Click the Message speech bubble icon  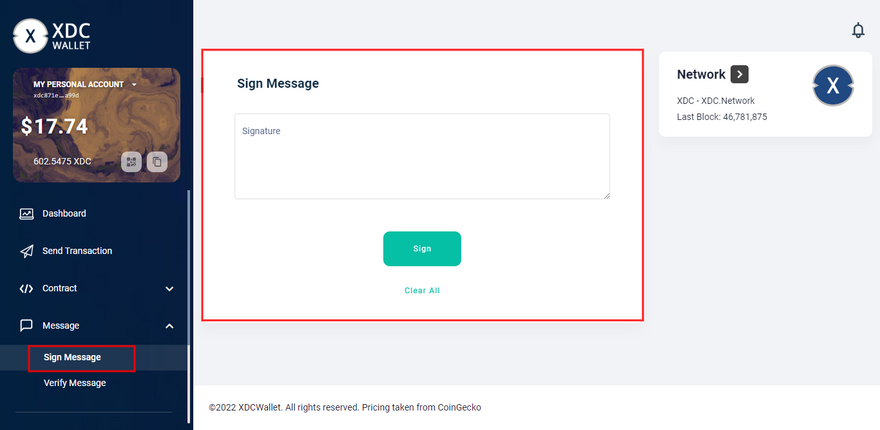click(26, 325)
